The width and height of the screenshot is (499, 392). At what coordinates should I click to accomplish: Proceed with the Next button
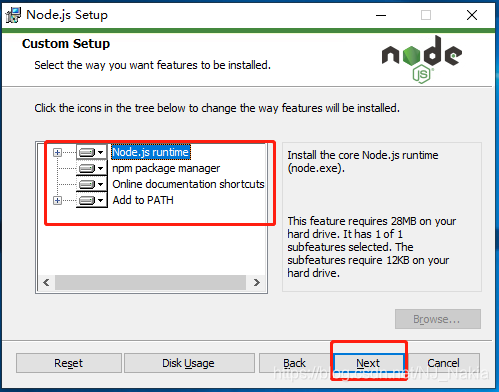click(x=368, y=363)
